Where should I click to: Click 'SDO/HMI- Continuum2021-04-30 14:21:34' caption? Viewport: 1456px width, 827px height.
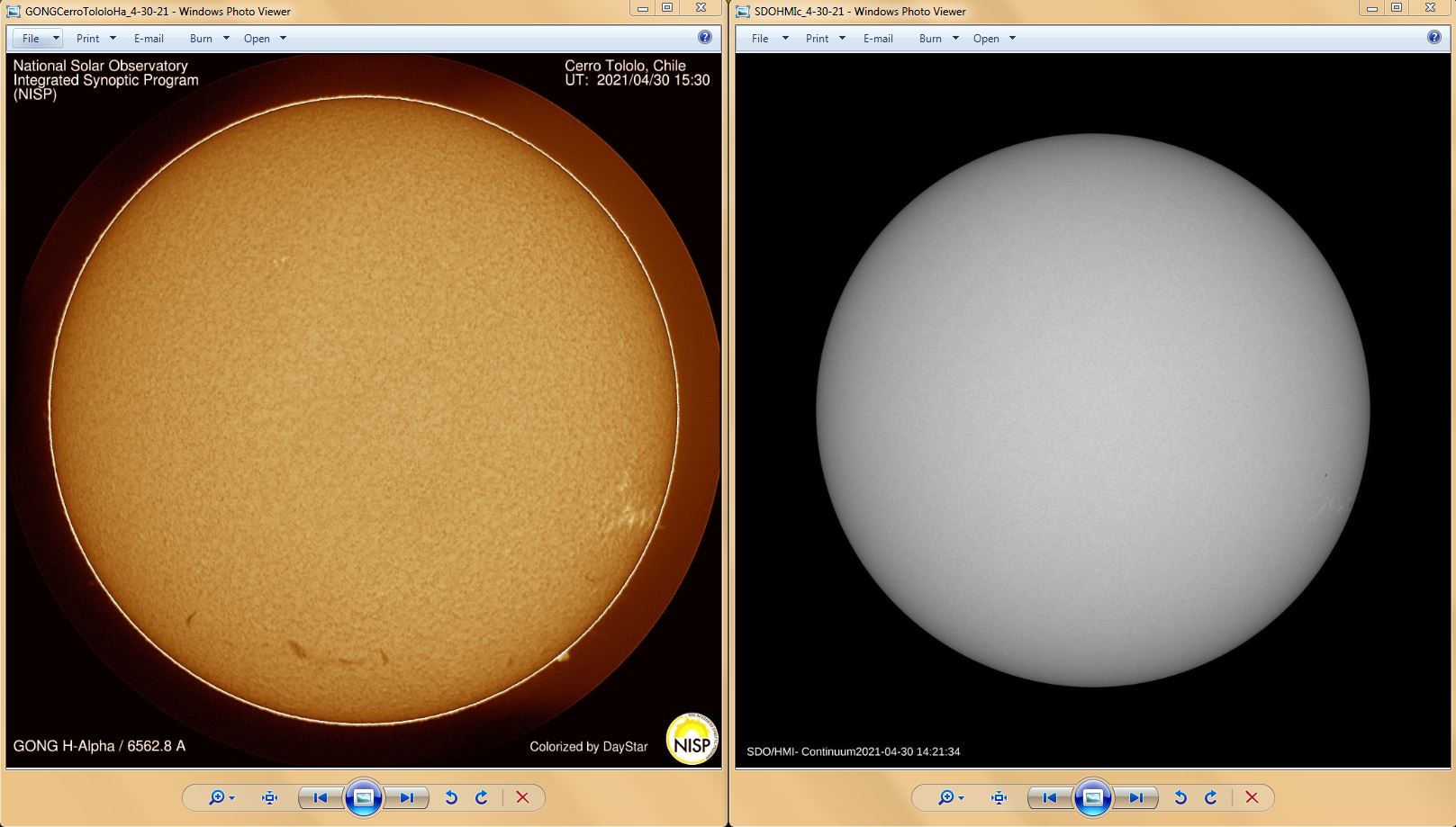point(854,751)
